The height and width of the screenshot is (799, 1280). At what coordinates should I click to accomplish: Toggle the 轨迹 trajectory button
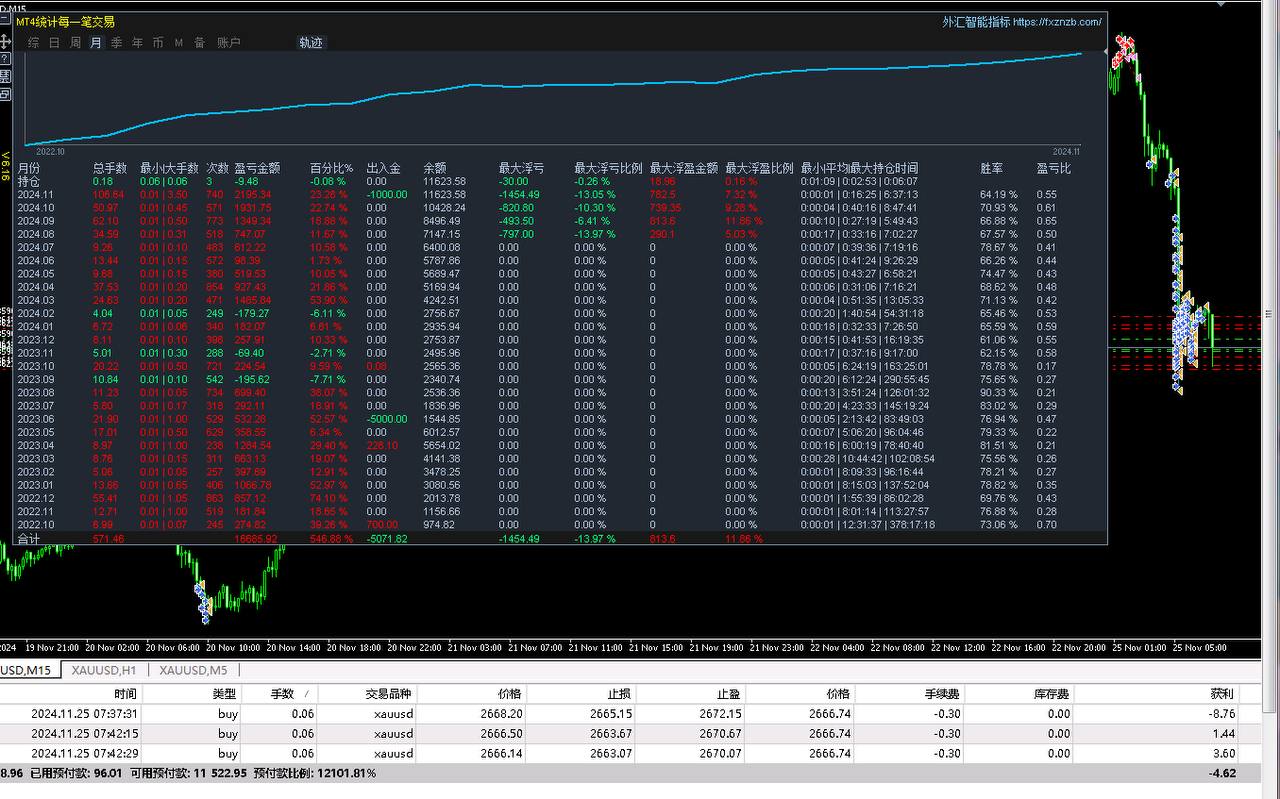pyautogui.click(x=311, y=43)
